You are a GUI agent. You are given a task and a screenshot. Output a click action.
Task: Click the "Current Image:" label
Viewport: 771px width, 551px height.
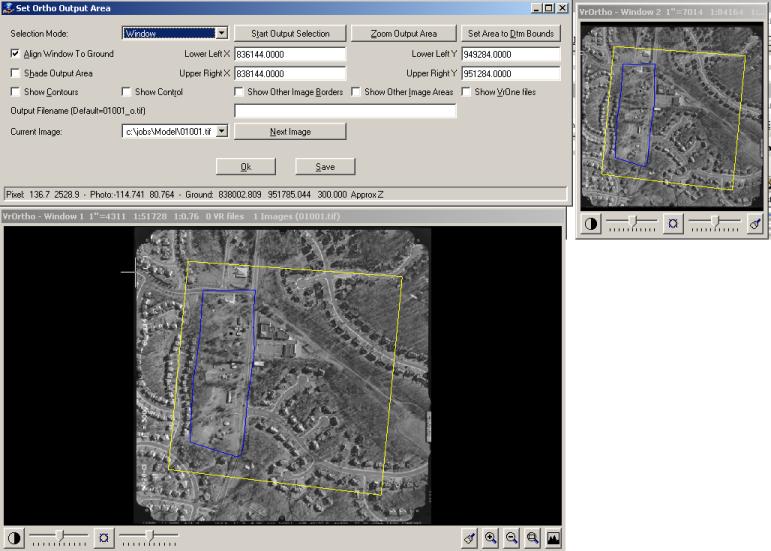click(x=36, y=132)
